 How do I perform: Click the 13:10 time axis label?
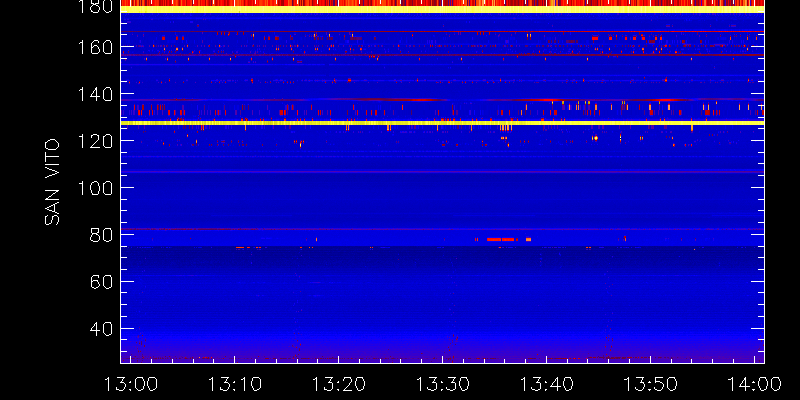(x=234, y=384)
